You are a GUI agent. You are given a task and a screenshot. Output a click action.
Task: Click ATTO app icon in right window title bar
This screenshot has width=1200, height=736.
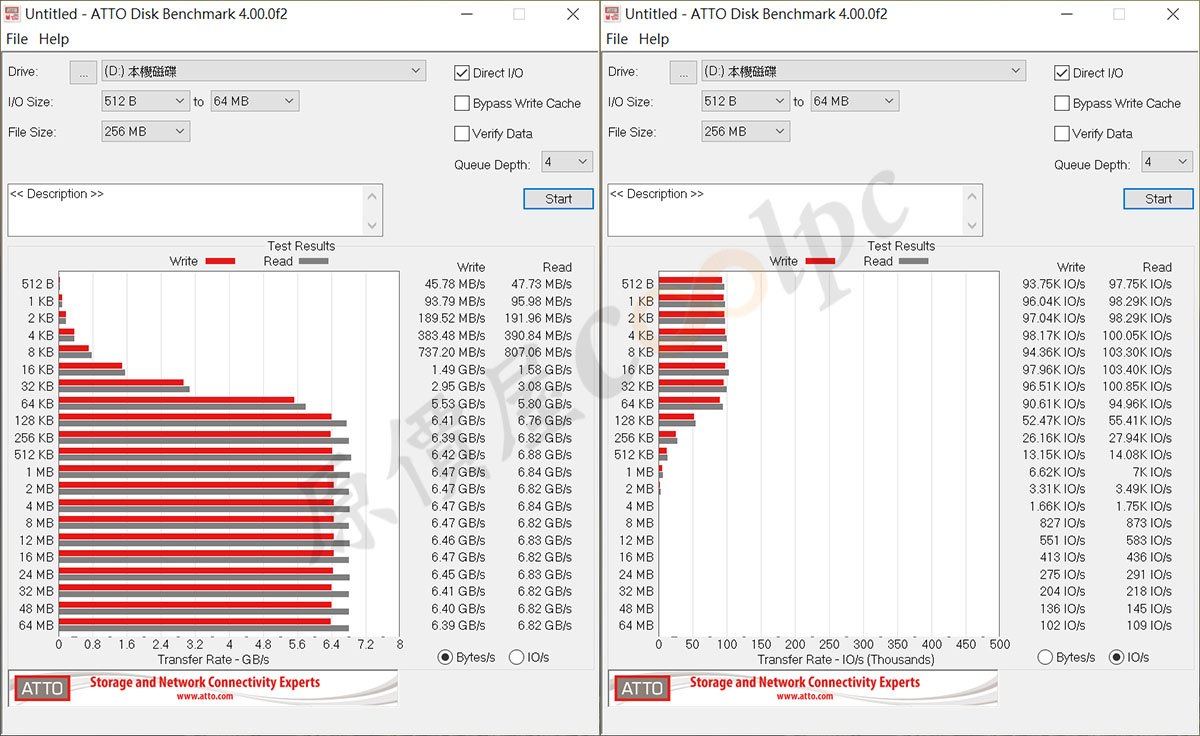click(612, 14)
